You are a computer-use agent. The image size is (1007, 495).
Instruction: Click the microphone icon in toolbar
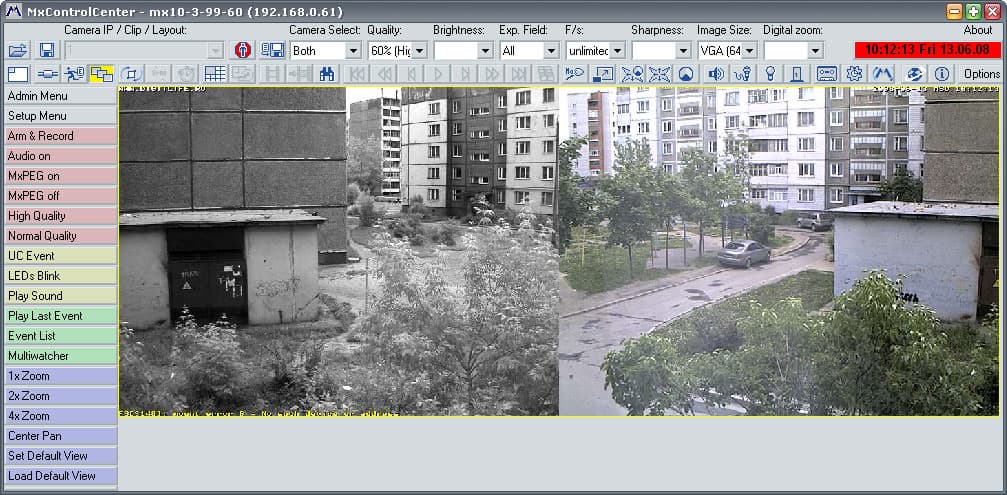coord(743,74)
